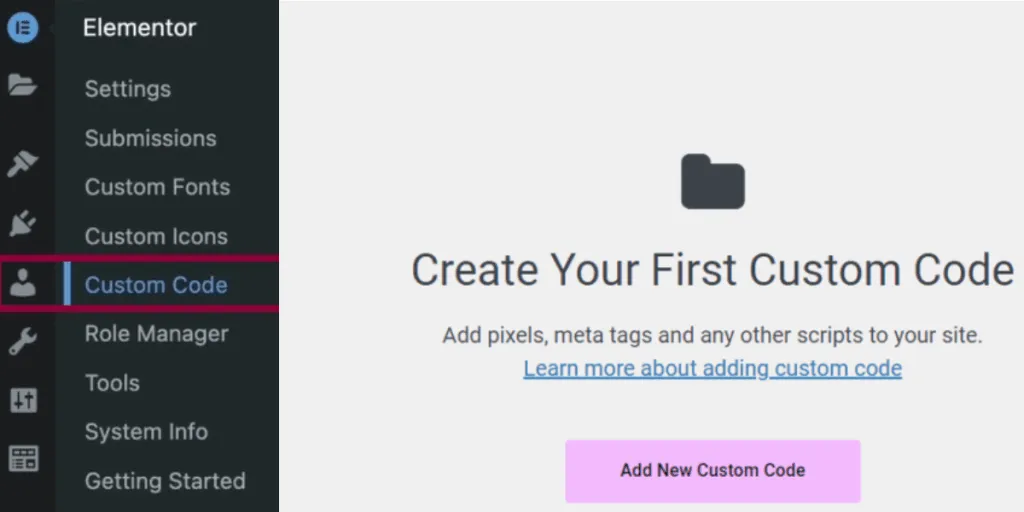Click the Elementor logo icon in sidebar
The width and height of the screenshot is (1024, 512).
coord(22,27)
